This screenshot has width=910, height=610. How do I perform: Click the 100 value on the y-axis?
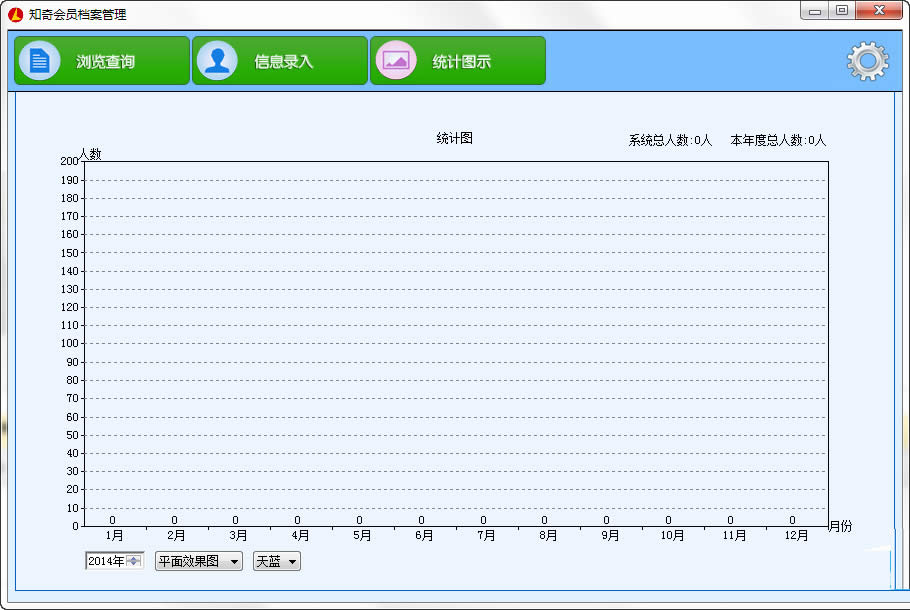point(70,343)
